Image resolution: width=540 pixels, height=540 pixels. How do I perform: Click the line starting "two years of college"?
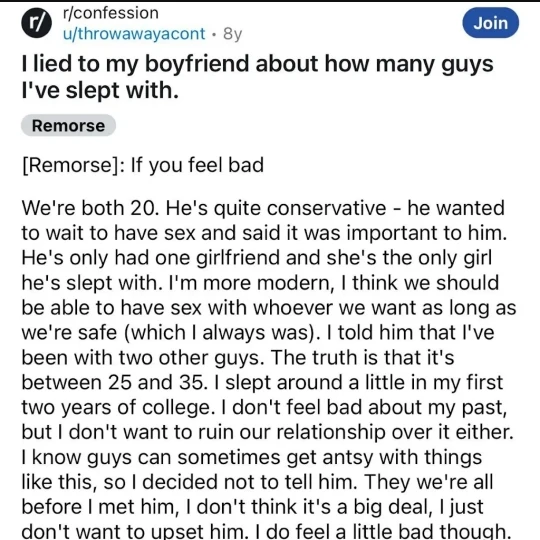264,407
